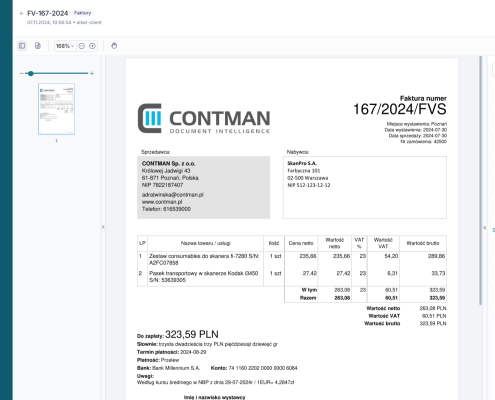The width and height of the screenshot is (495, 400).
Task: Click the document viewer vertical scrollbar
Action: [x=480, y=180]
